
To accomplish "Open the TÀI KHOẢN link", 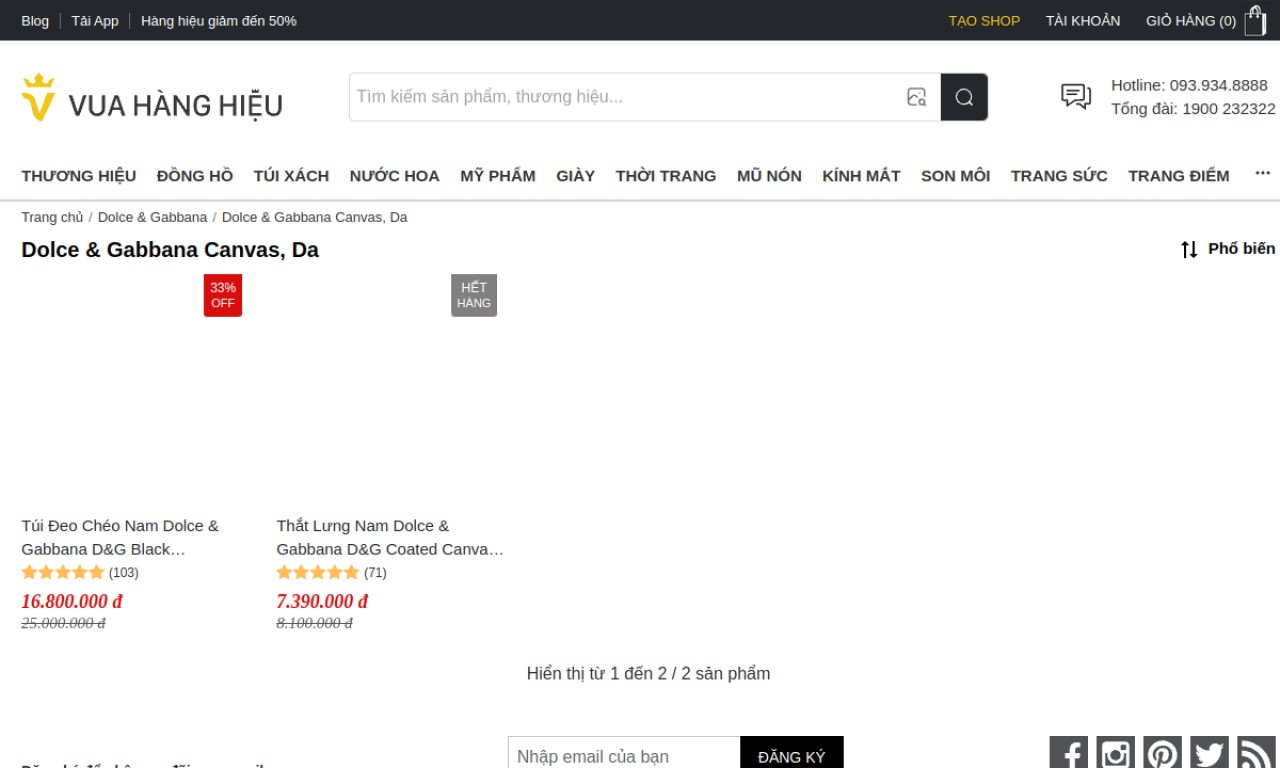I will pos(1083,21).
